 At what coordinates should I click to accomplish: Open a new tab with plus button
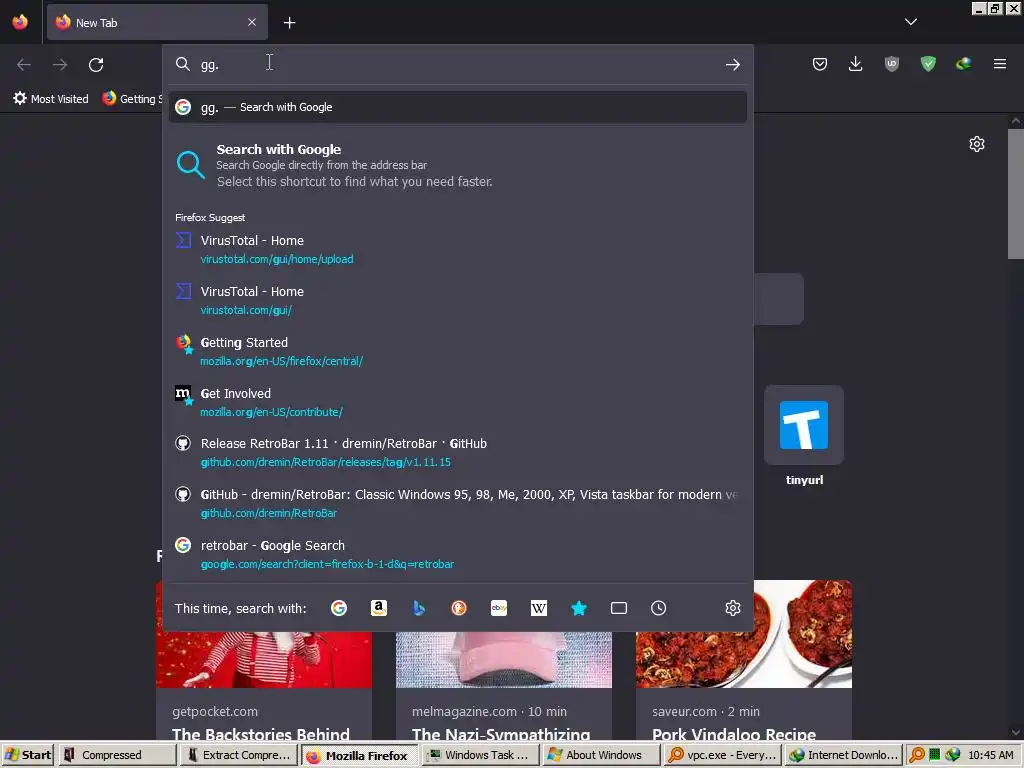(289, 23)
